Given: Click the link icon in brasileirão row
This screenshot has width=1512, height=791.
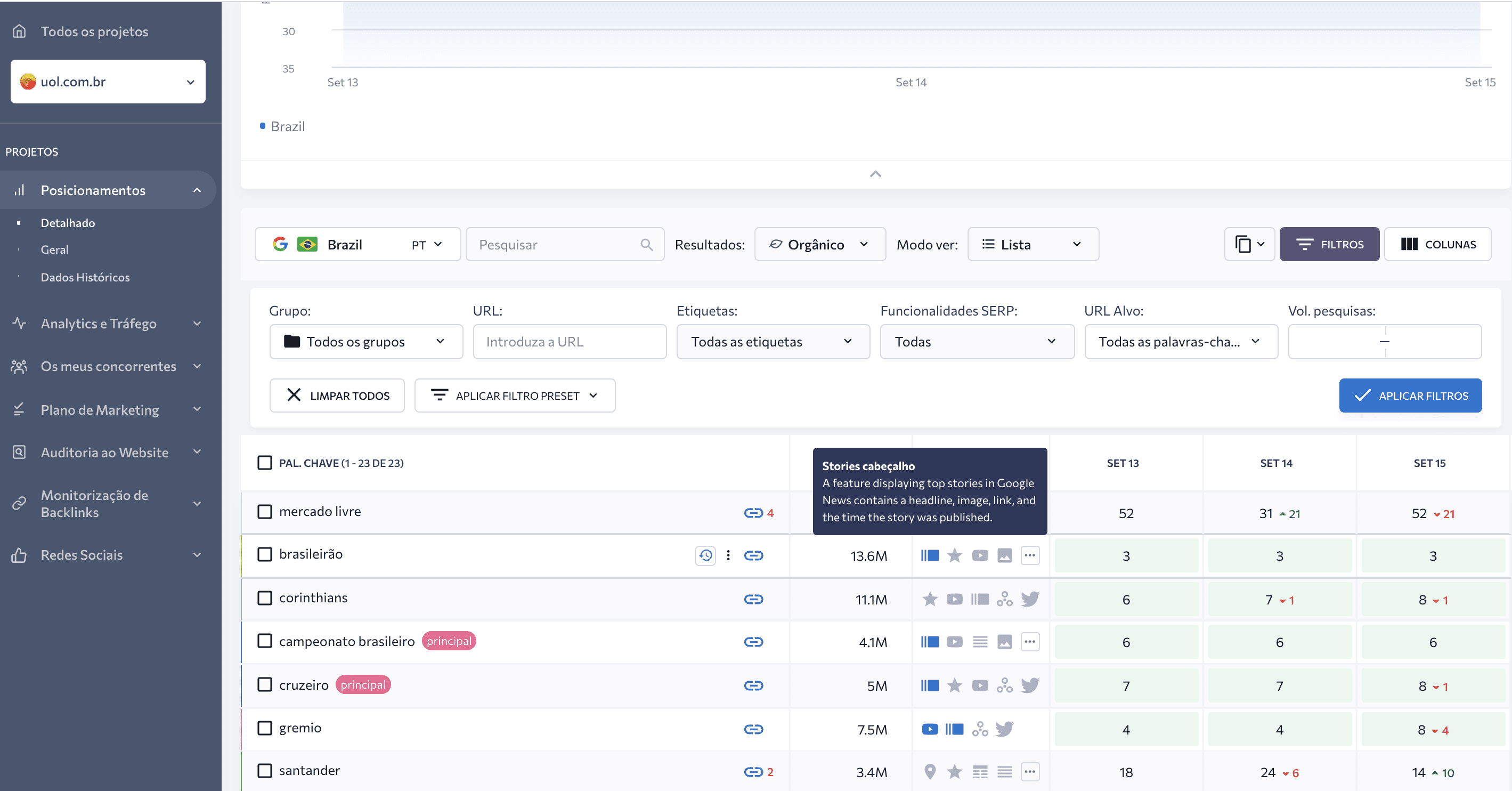Looking at the screenshot, I should [x=753, y=555].
